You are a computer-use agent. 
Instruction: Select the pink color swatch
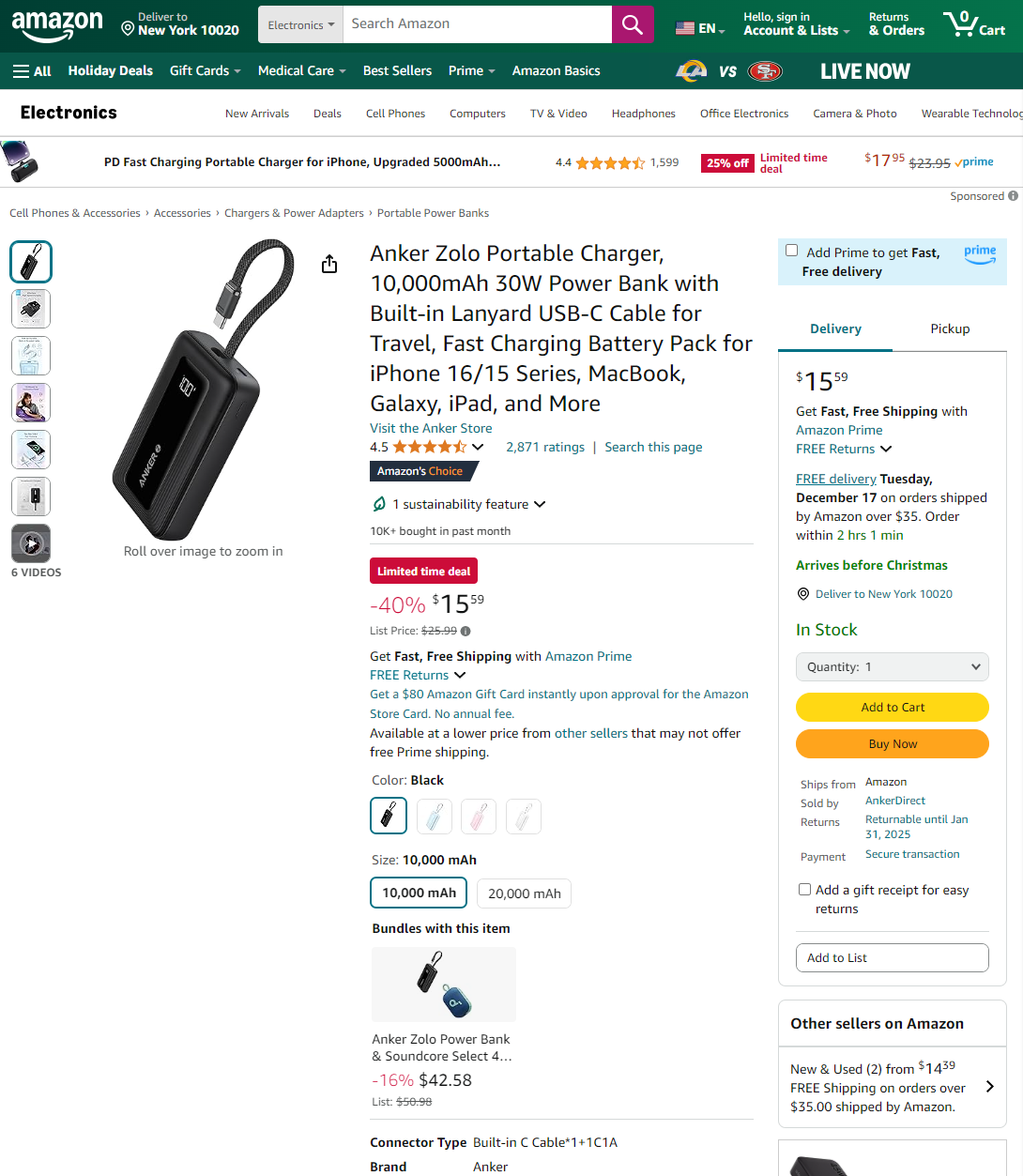479,817
